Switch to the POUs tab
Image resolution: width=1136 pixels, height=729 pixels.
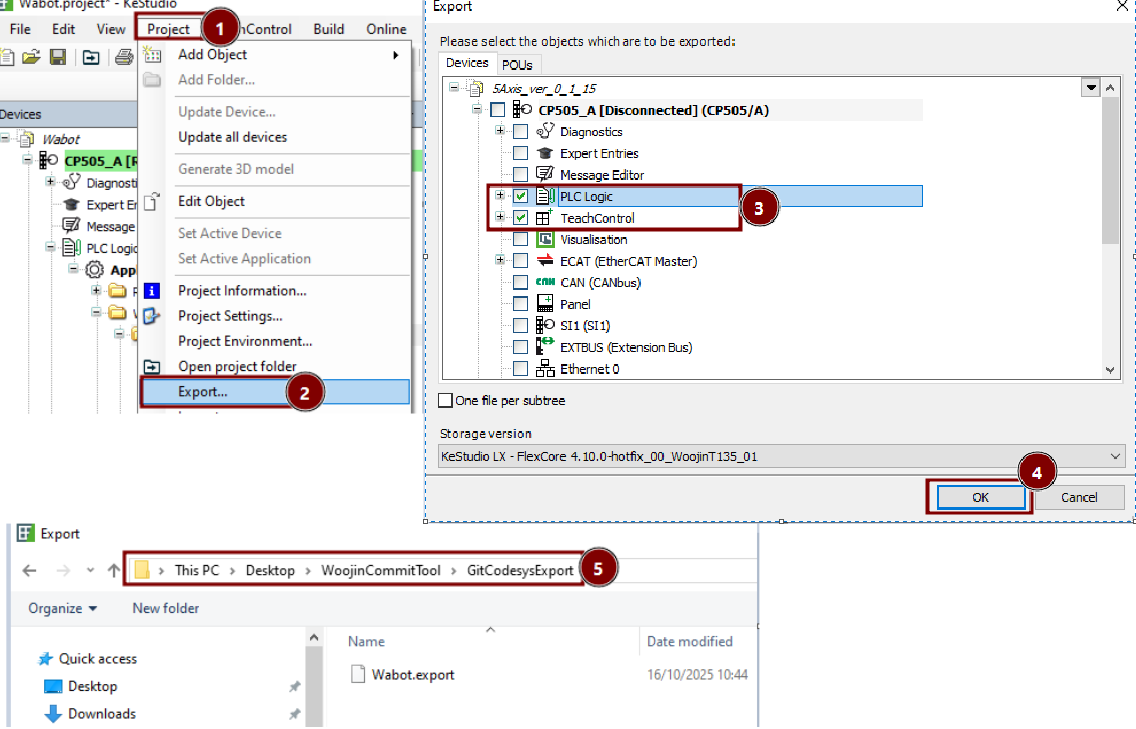pos(517,64)
